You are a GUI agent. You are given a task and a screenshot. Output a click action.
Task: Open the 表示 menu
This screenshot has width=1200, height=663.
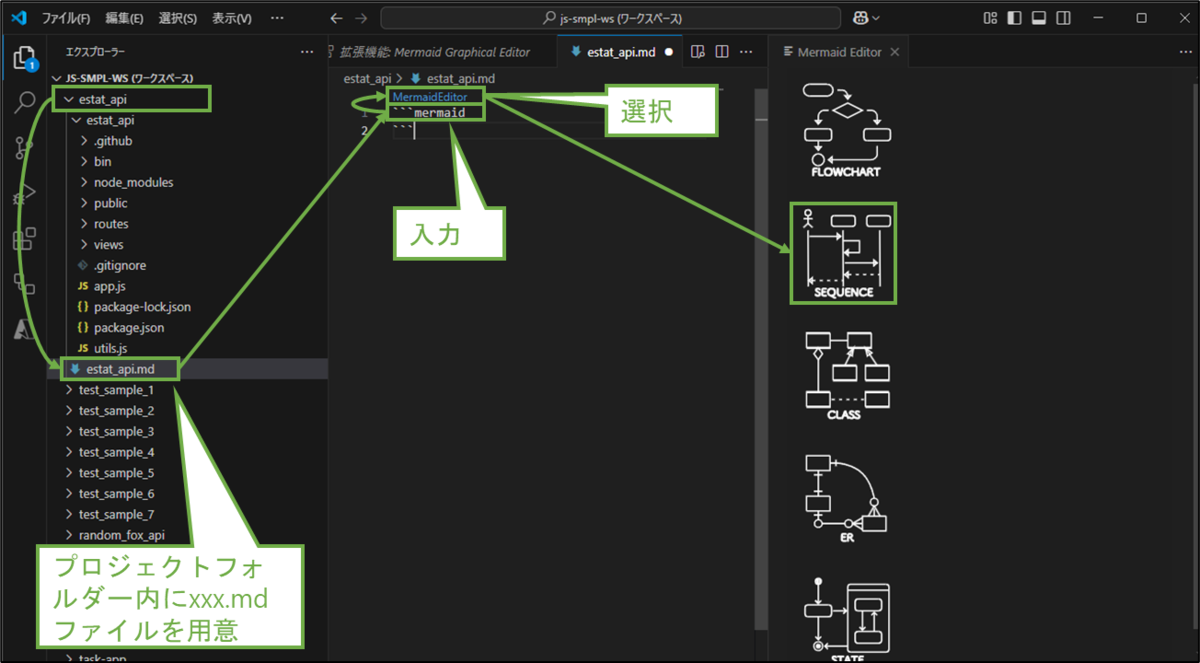(232, 18)
